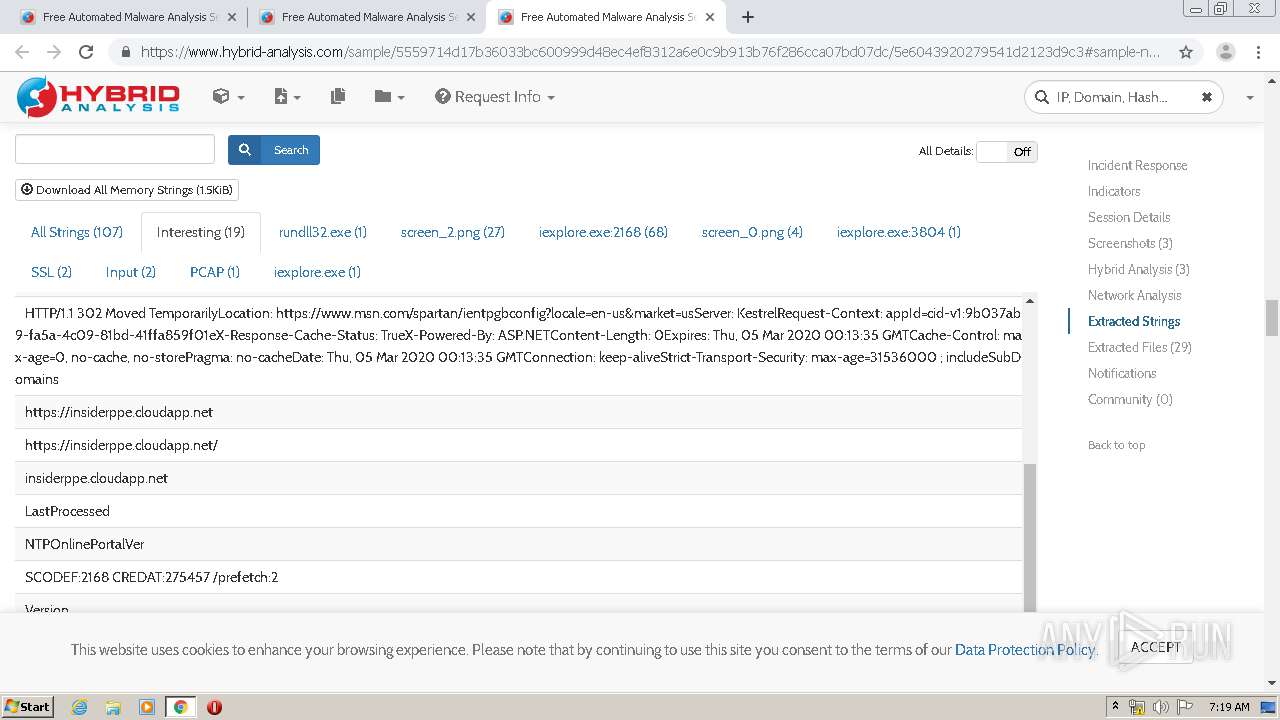The image size is (1280, 720).
Task: Open the screen_0.png (4) tab
Action: [752, 232]
